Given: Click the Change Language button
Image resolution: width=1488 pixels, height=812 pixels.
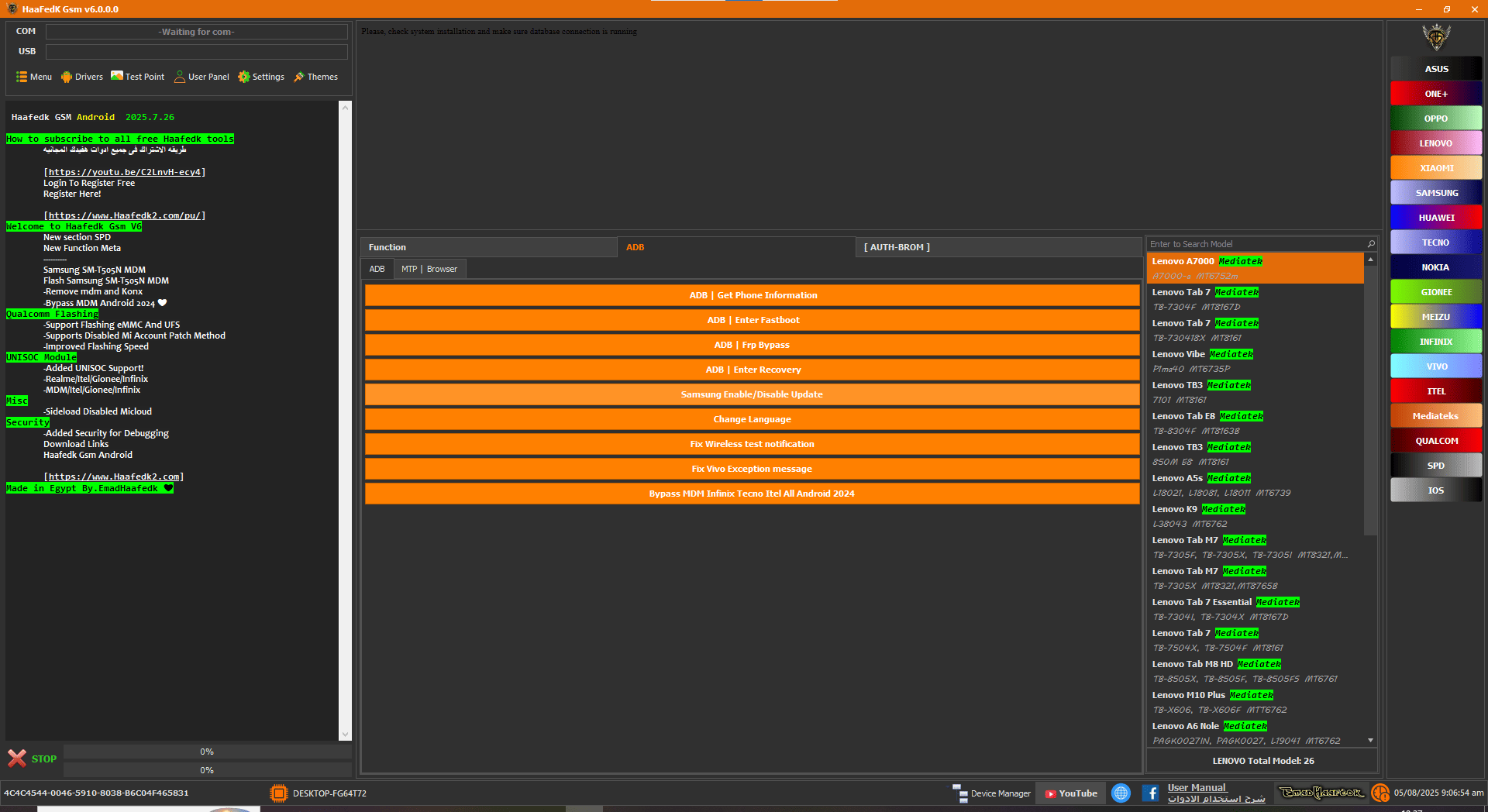Looking at the screenshot, I should (x=752, y=419).
